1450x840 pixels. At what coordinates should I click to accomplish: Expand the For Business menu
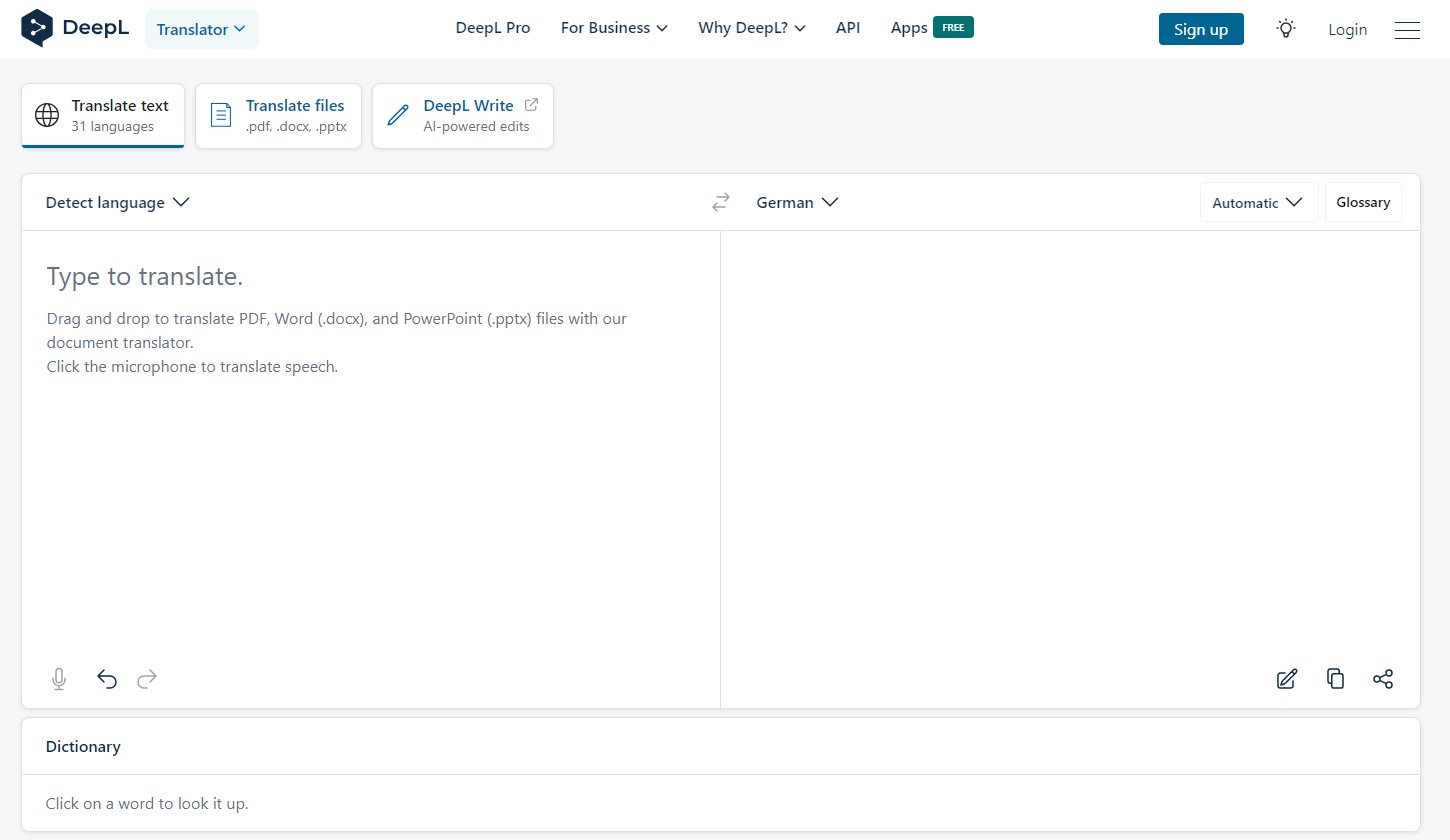[x=614, y=28]
